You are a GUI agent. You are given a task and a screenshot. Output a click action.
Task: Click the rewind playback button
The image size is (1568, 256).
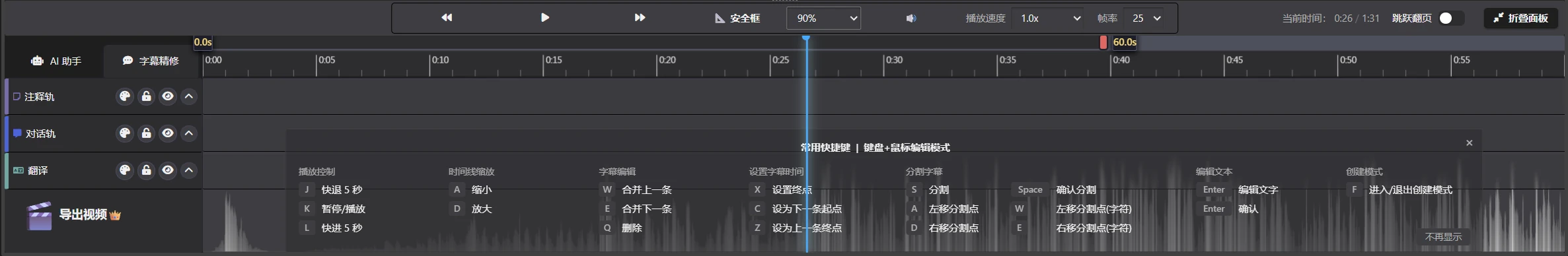coord(447,18)
